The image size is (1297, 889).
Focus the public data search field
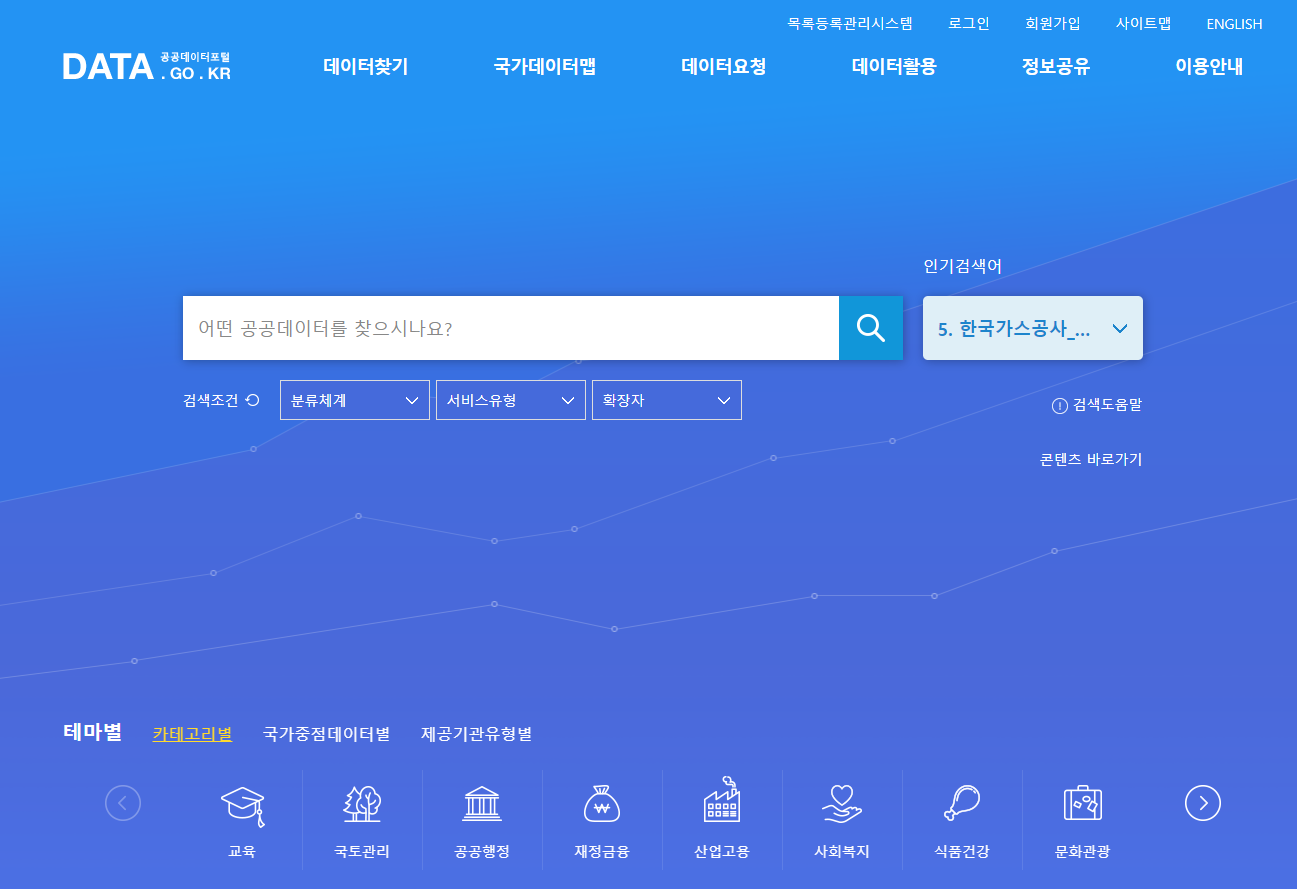511,328
